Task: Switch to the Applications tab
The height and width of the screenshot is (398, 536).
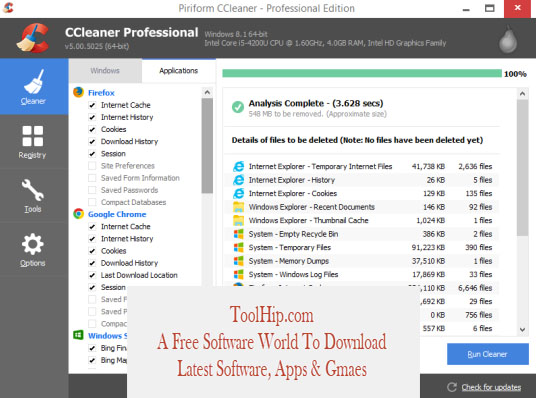Action: [178, 70]
